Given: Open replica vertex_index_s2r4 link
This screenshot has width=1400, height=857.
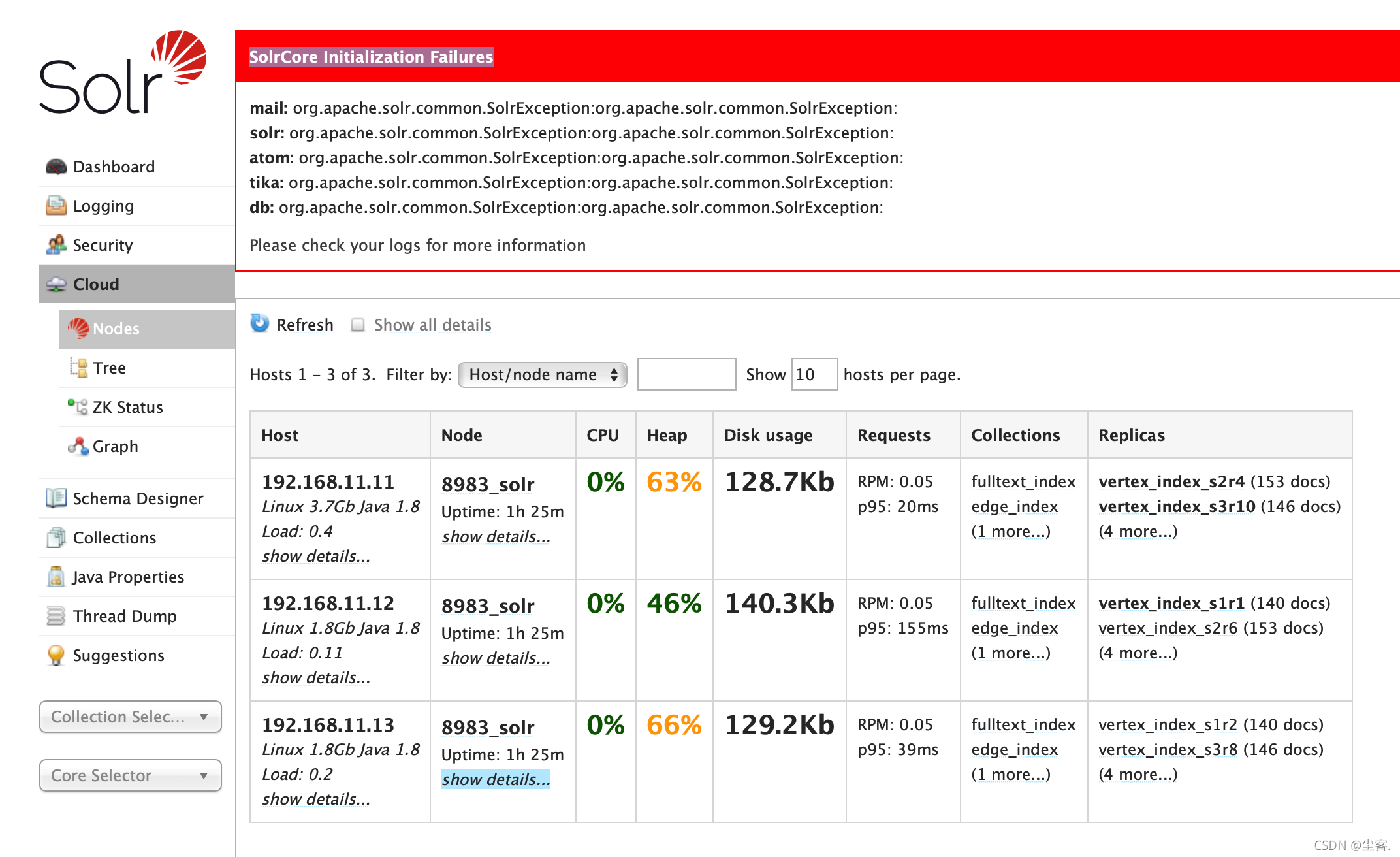Looking at the screenshot, I should point(1171,481).
